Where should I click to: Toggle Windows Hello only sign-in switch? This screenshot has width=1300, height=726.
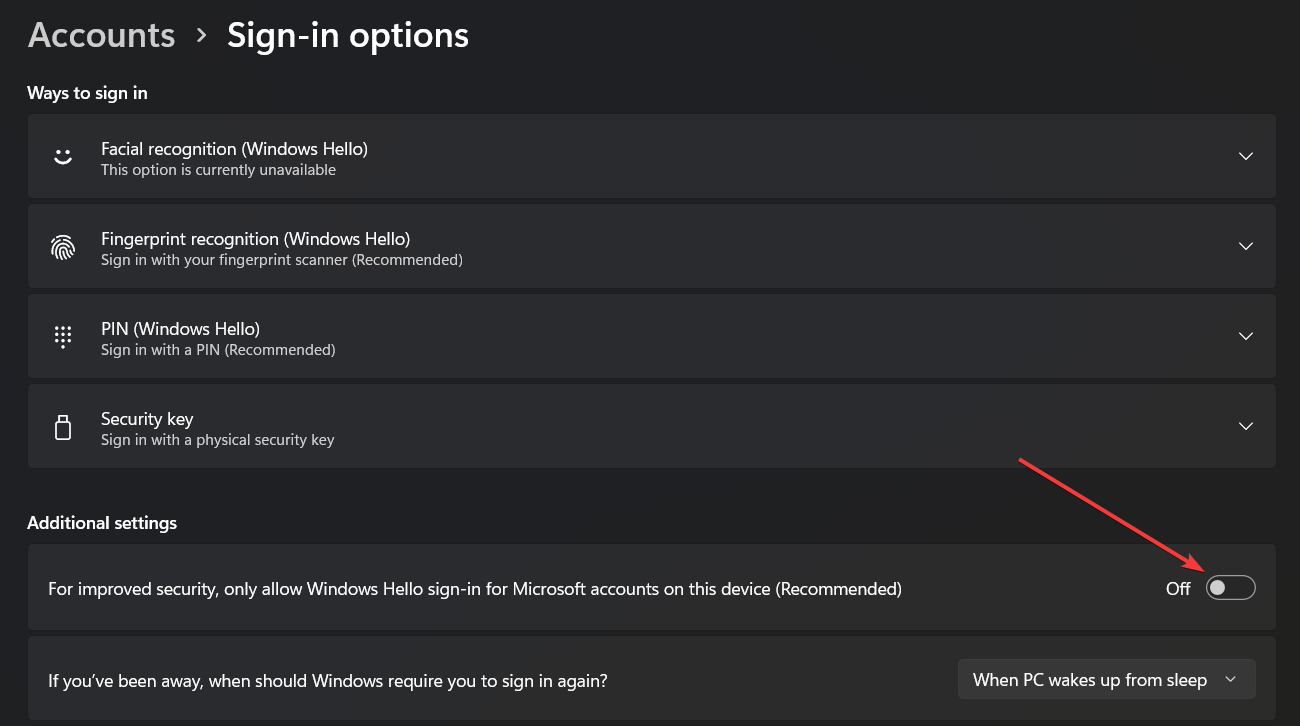click(1230, 588)
